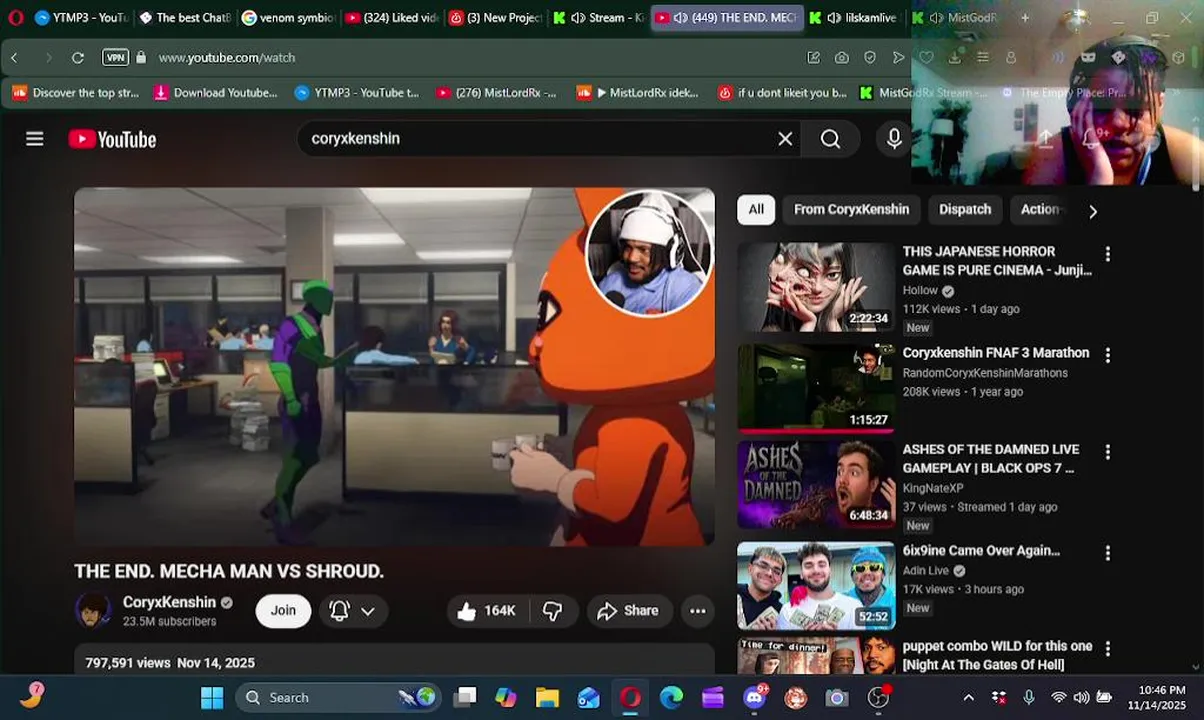This screenshot has width=1204, height=720.
Task: Go back with the browser back arrow
Action: coord(14,58)
